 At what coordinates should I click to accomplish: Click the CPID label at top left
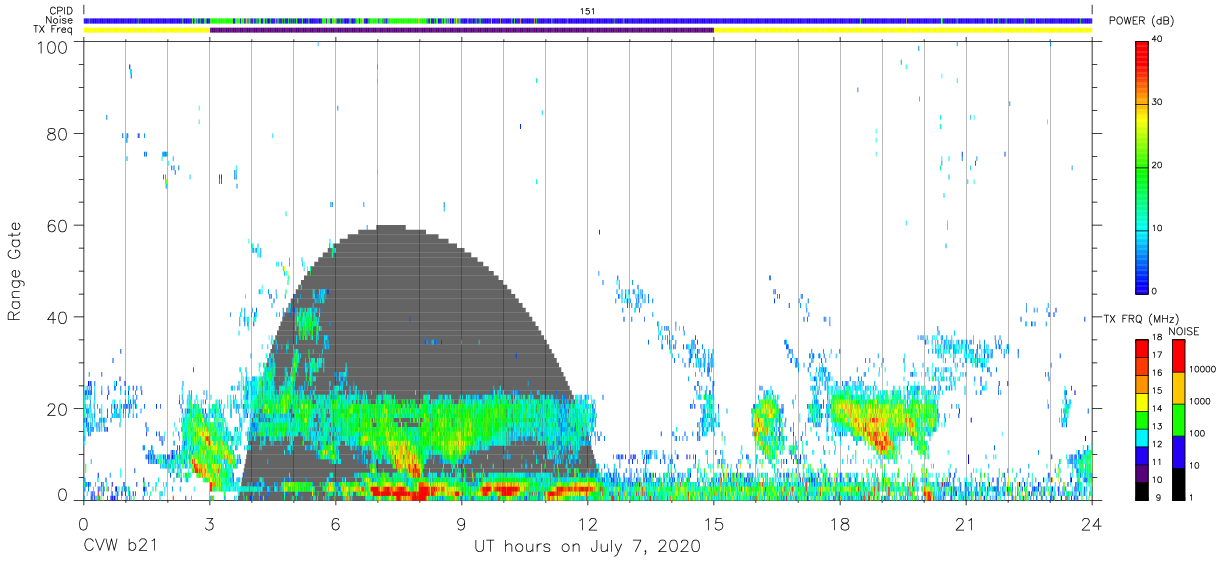coord(61,10)
